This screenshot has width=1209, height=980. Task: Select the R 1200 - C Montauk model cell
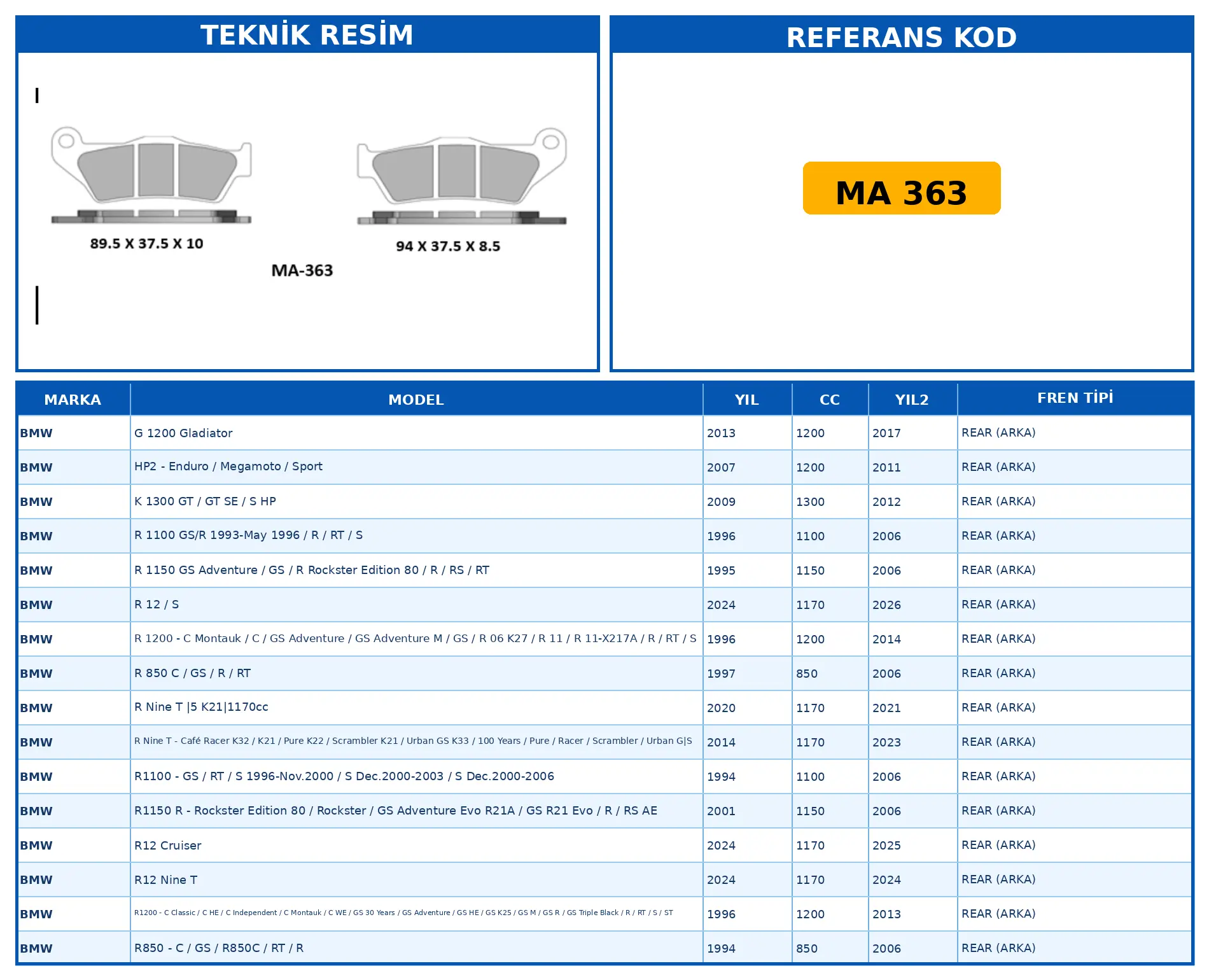tap(416, 639)
